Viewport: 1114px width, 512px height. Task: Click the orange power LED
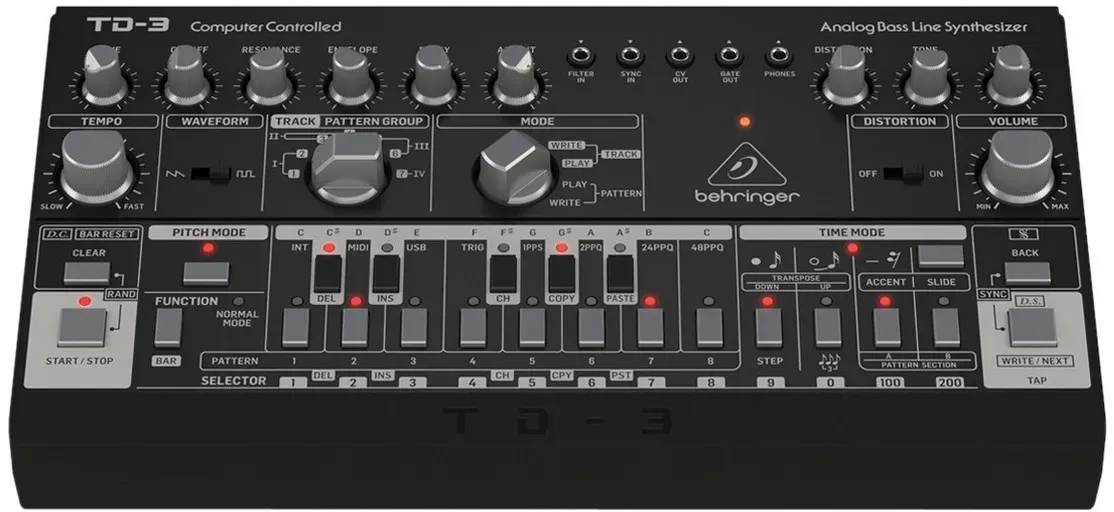click(x=745, y=121)
